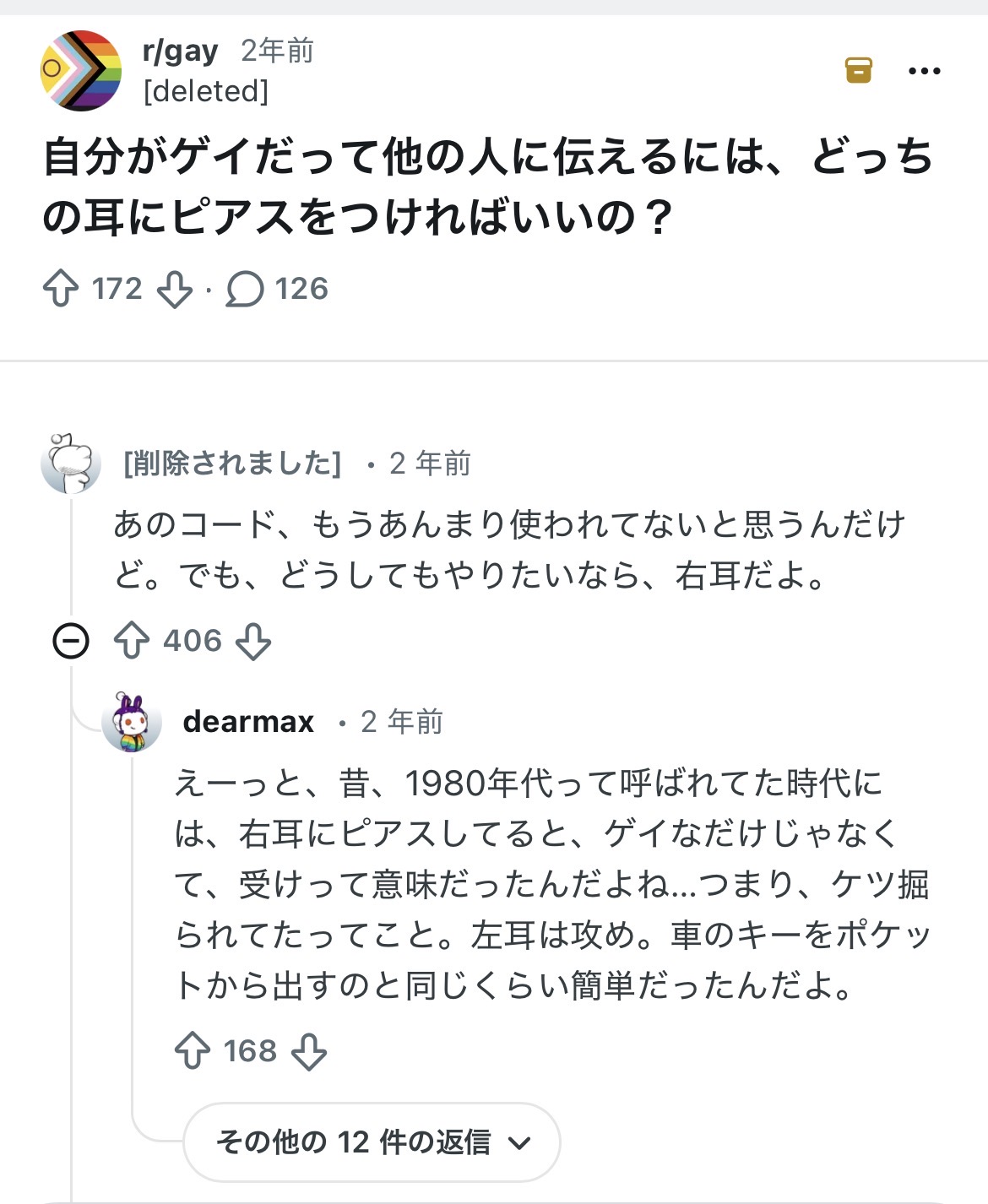Viewport: 988px width, 1204px height.
Task: Open the 126 comments bubble icon
Action: click(x=245, y=289)
